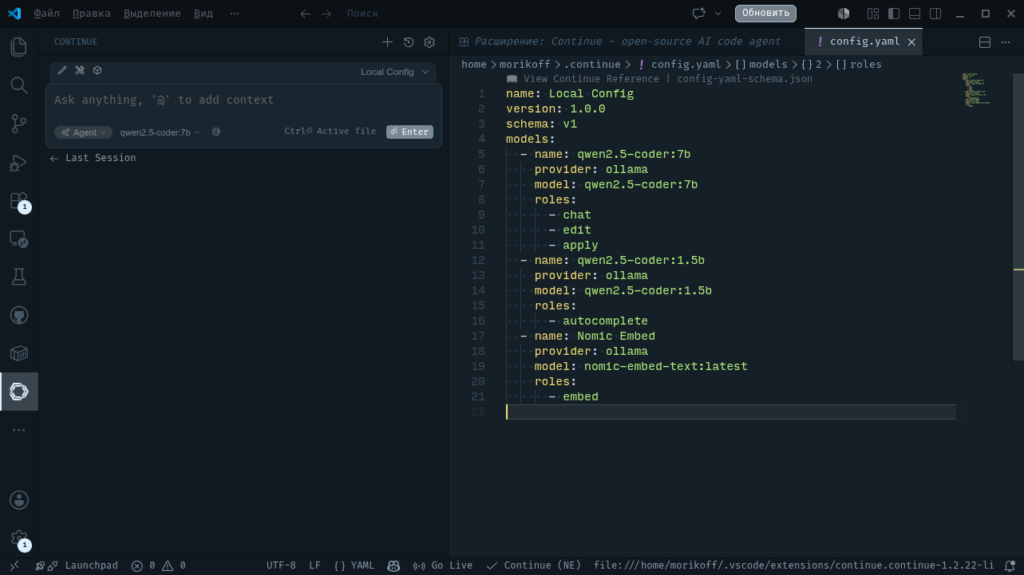The image size is (1024, 575).
Task: Click the round theme icon in the title bar
Action: (x=844, y=13)
